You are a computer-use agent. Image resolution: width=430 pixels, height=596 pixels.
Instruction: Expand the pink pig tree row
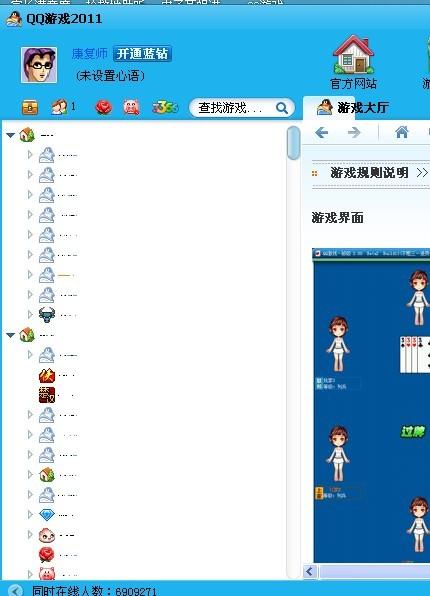30,574
